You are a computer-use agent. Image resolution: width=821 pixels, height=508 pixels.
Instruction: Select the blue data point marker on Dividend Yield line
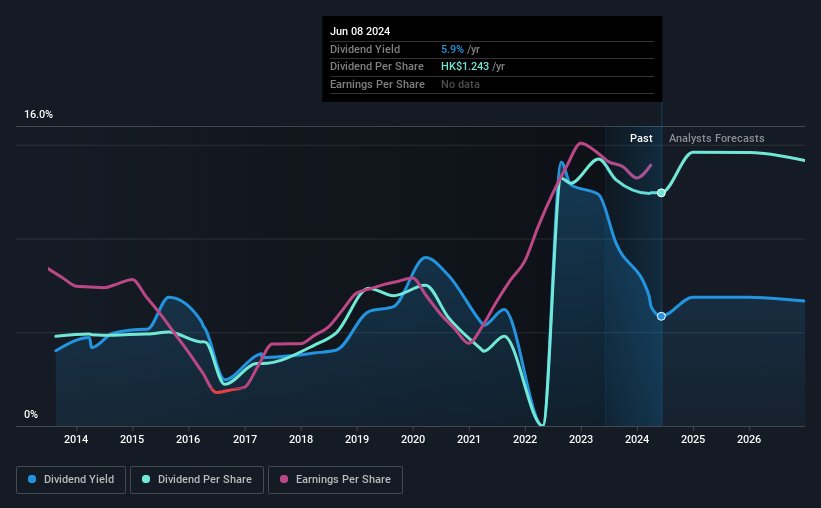point(661,316)
